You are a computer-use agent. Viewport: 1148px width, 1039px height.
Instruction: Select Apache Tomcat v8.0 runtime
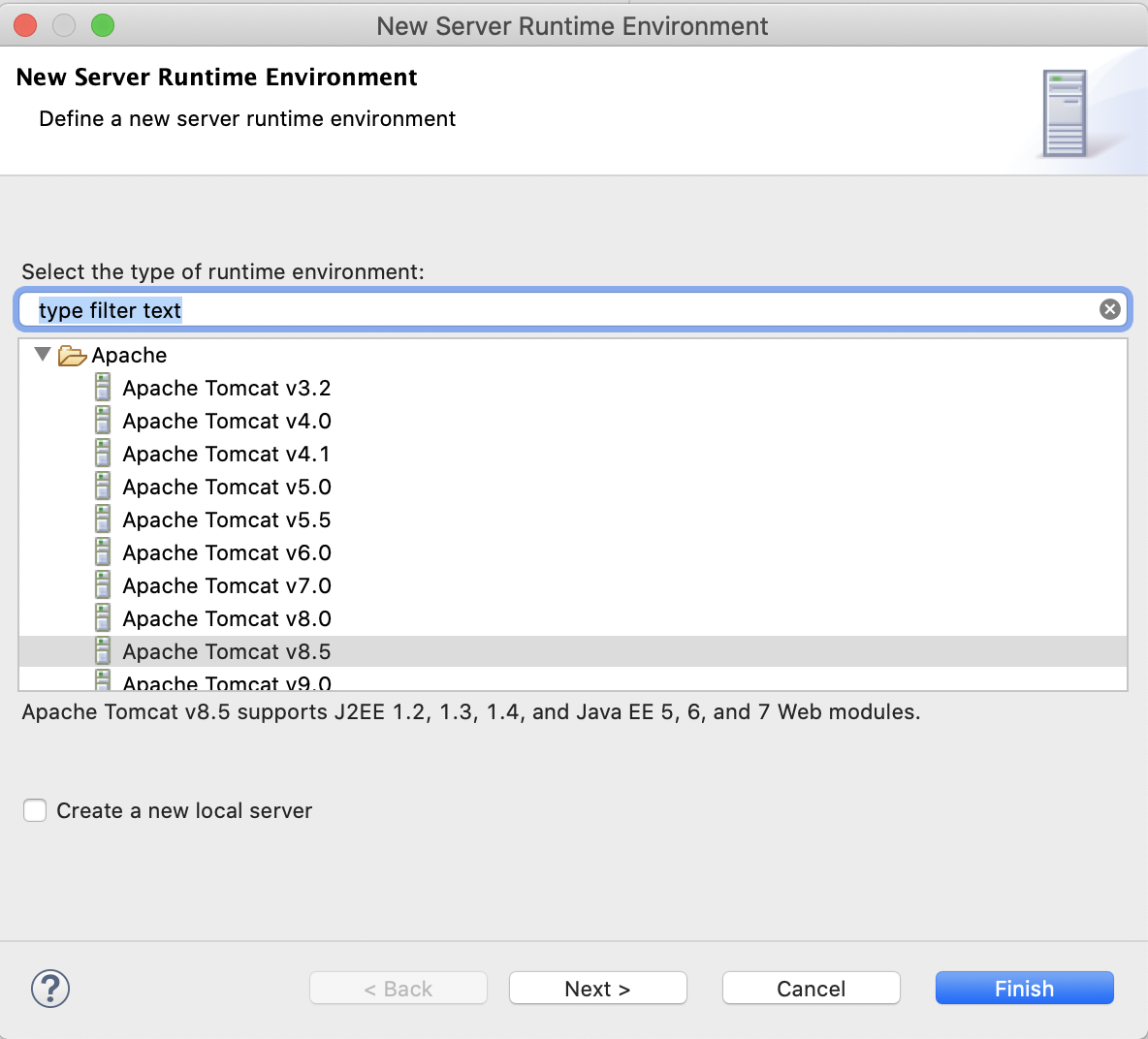(226, 618)
